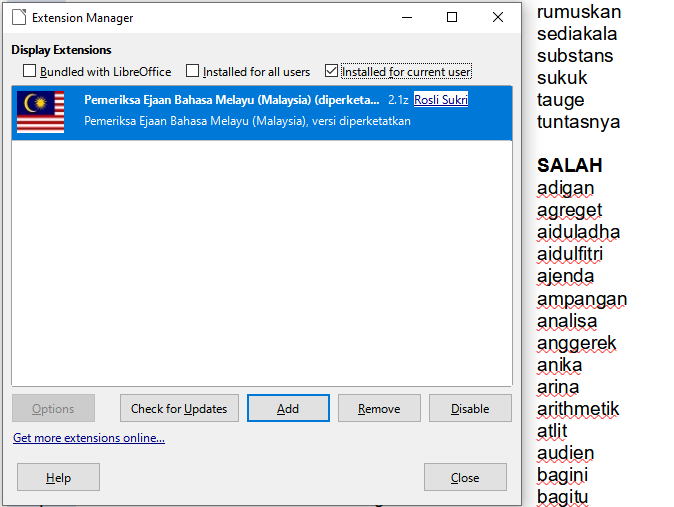
Task: Click the Display Extensions heading
Action: 61,50
